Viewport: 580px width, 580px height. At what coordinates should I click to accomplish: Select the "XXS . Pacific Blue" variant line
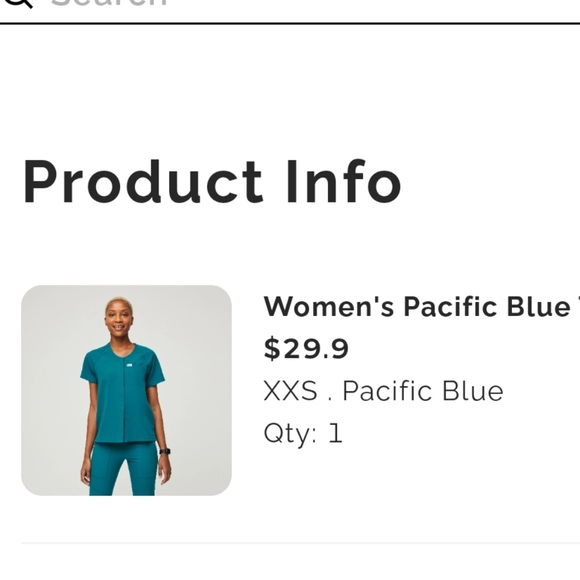[383, 391]
